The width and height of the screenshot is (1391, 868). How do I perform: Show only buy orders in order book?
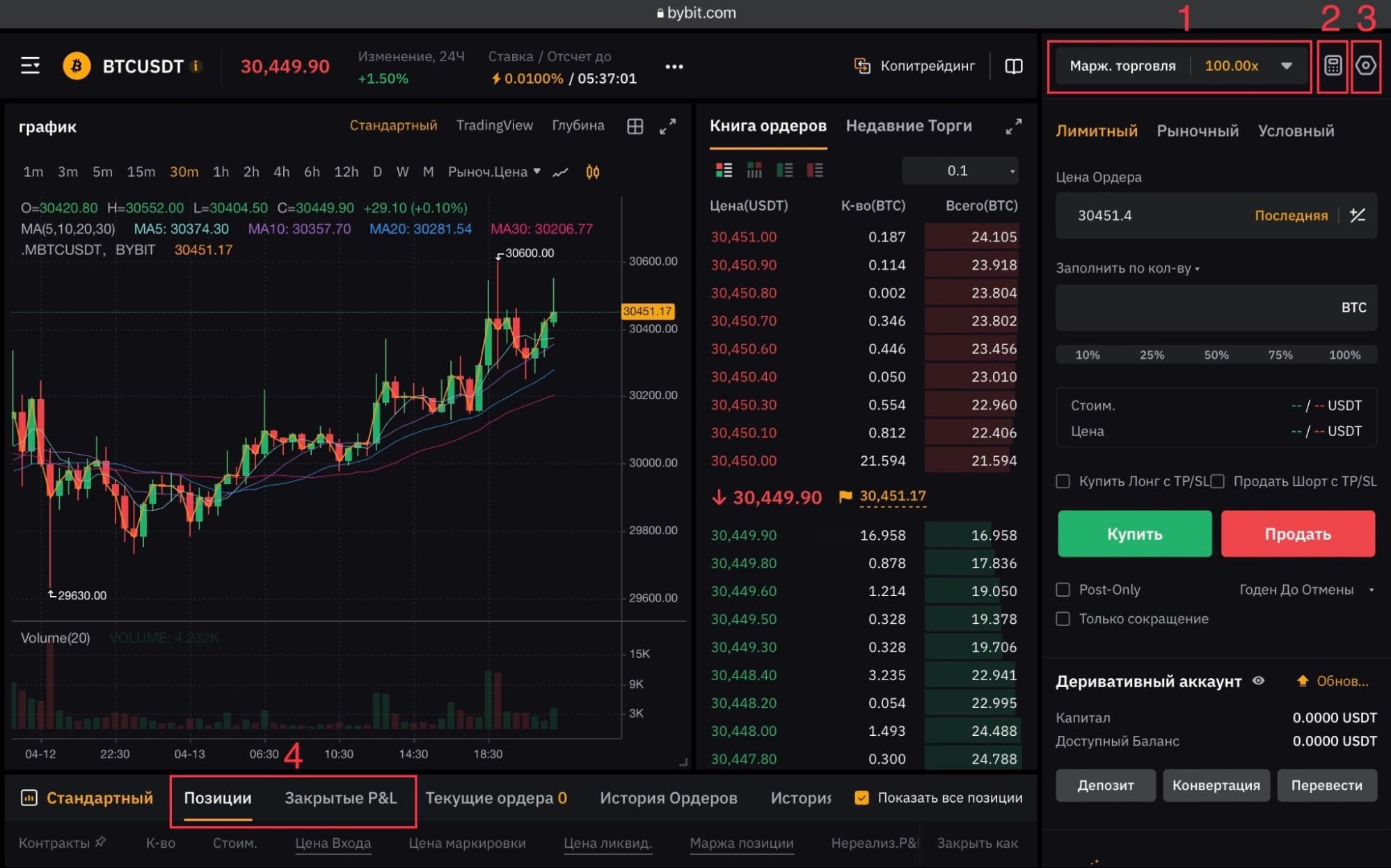tap(784, 170)
